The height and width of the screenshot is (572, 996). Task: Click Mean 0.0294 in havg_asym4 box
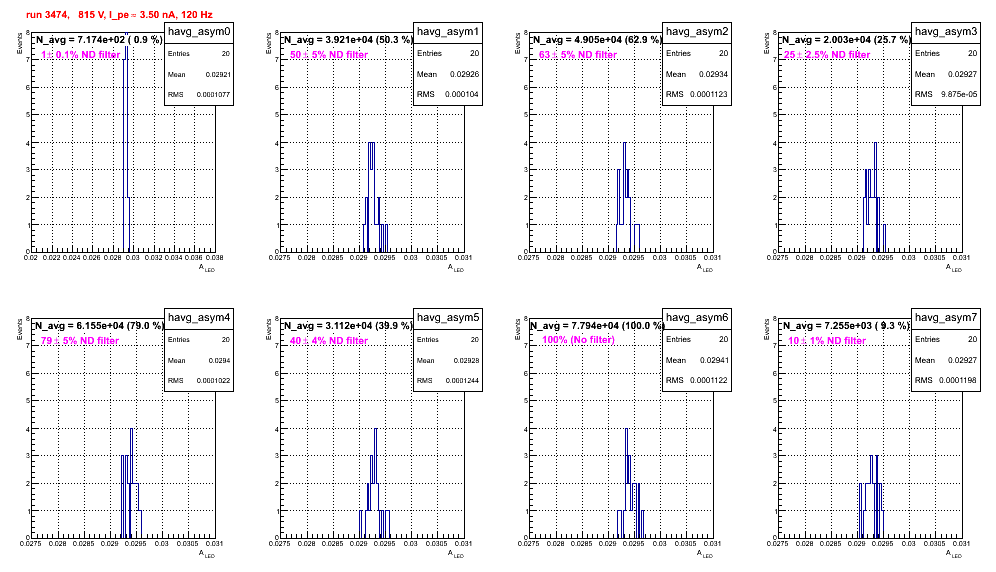click(x=199, y=360)
